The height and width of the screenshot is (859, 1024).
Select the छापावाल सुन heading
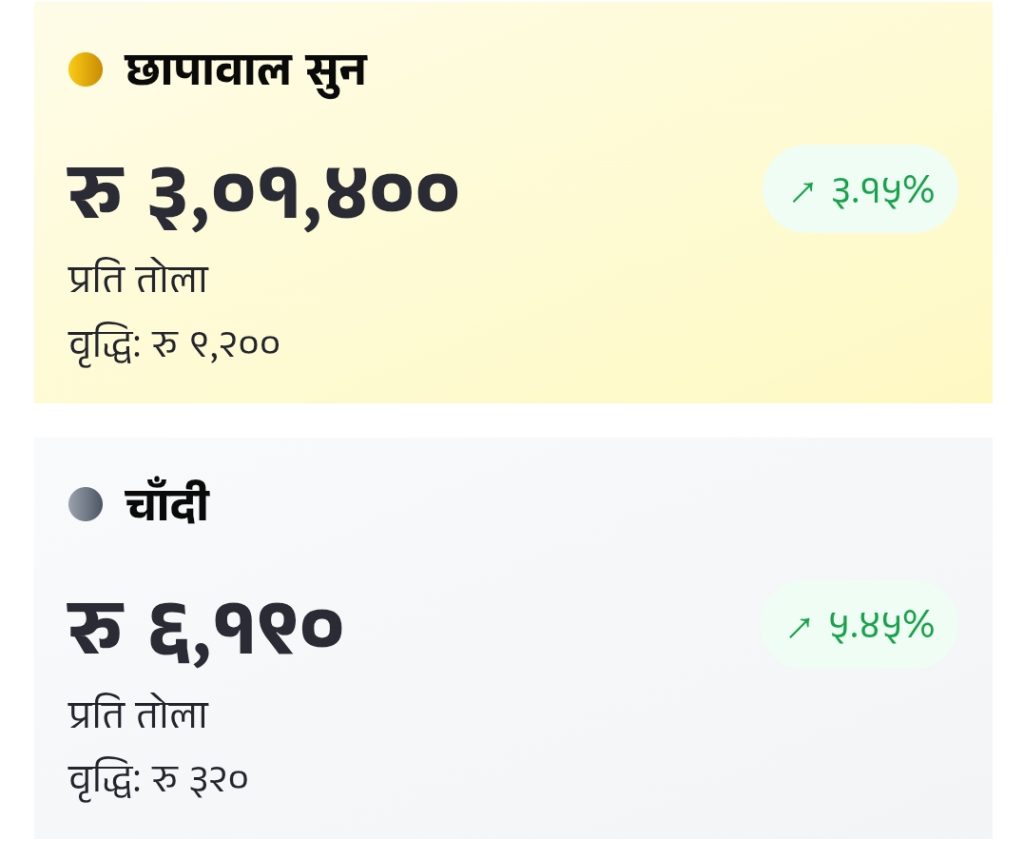(x=245, y=70)
